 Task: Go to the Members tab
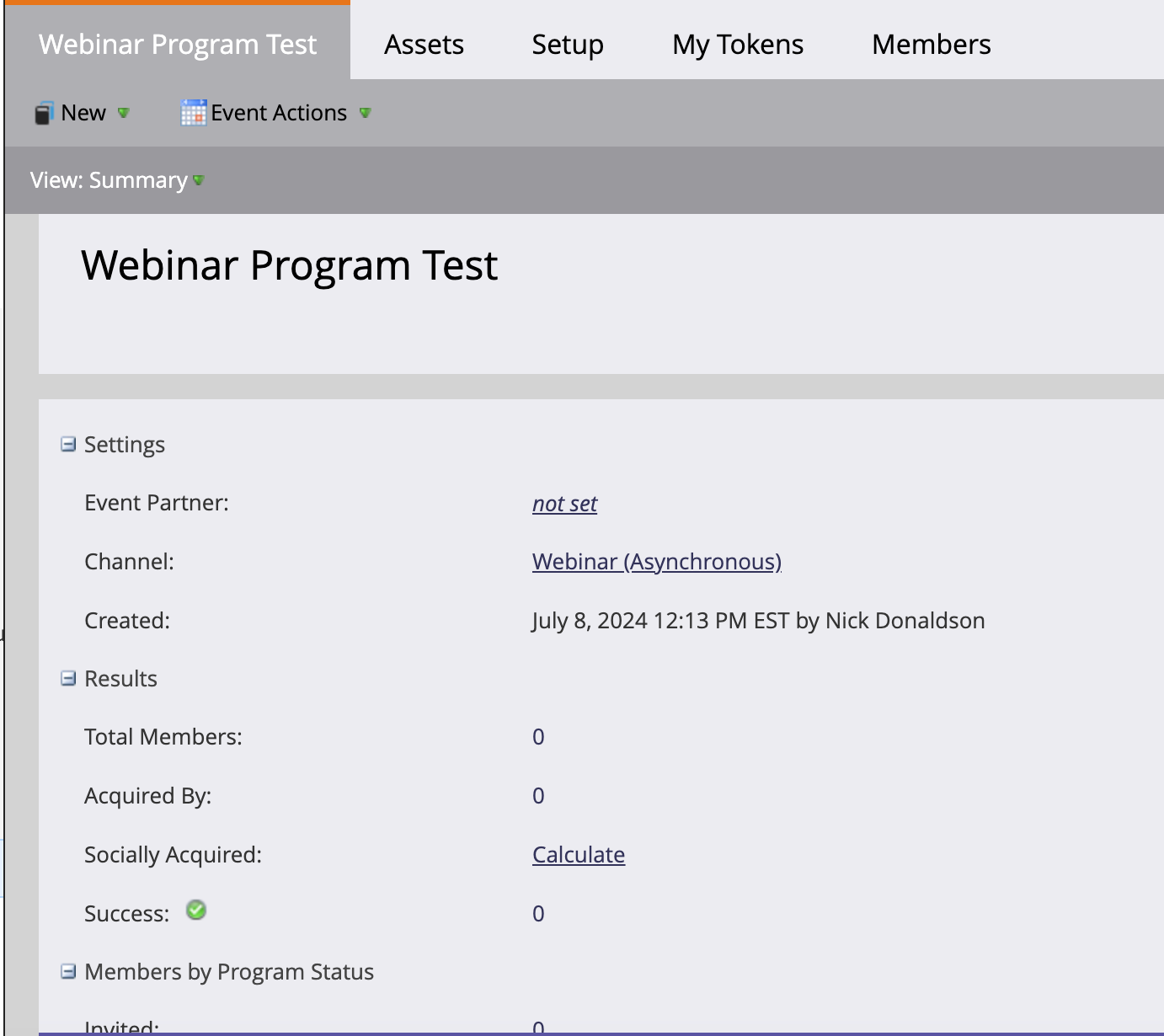point(932,45)
